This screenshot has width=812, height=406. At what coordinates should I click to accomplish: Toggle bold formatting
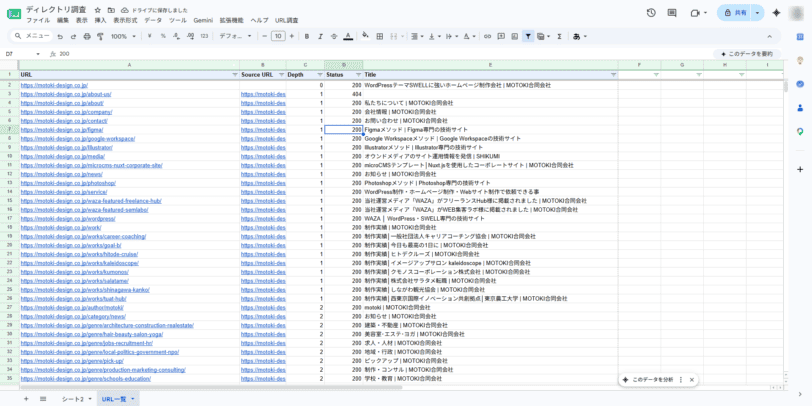click(x=307, y=36)
